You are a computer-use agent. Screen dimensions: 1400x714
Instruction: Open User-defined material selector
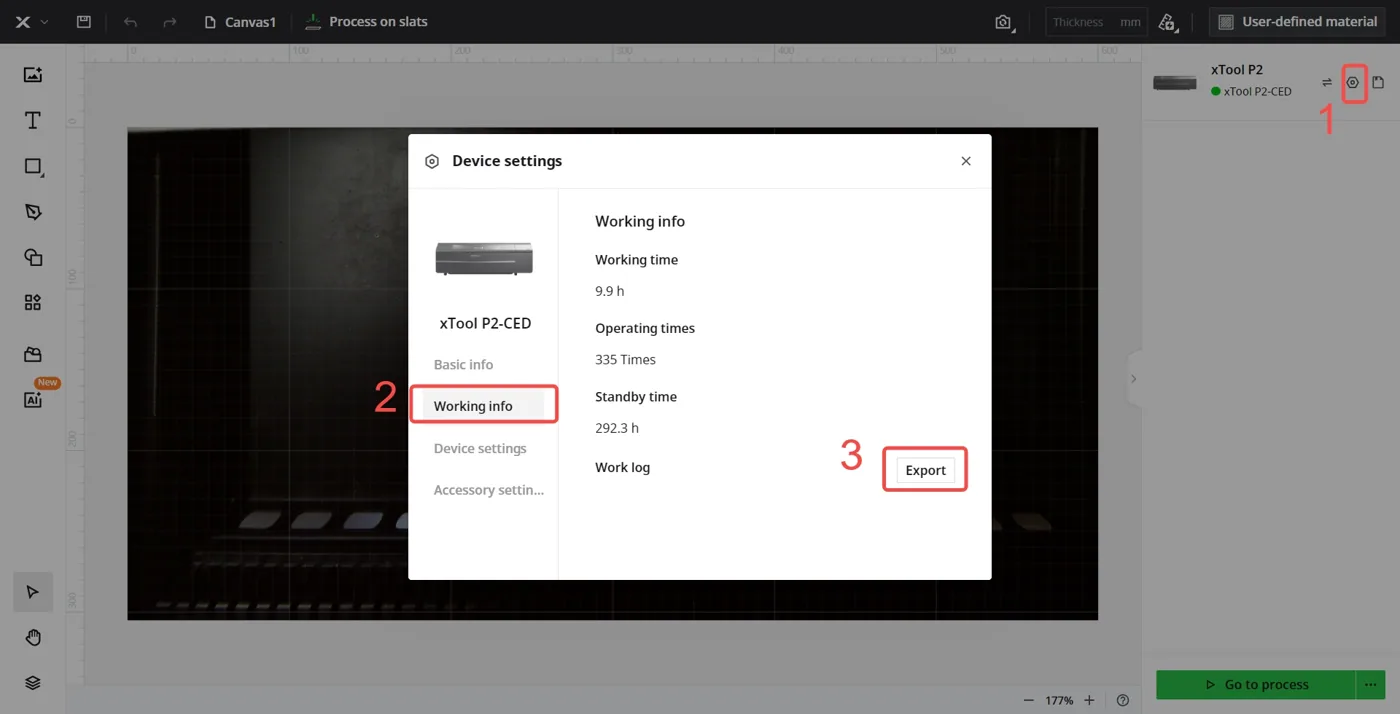click(1297, 22)
